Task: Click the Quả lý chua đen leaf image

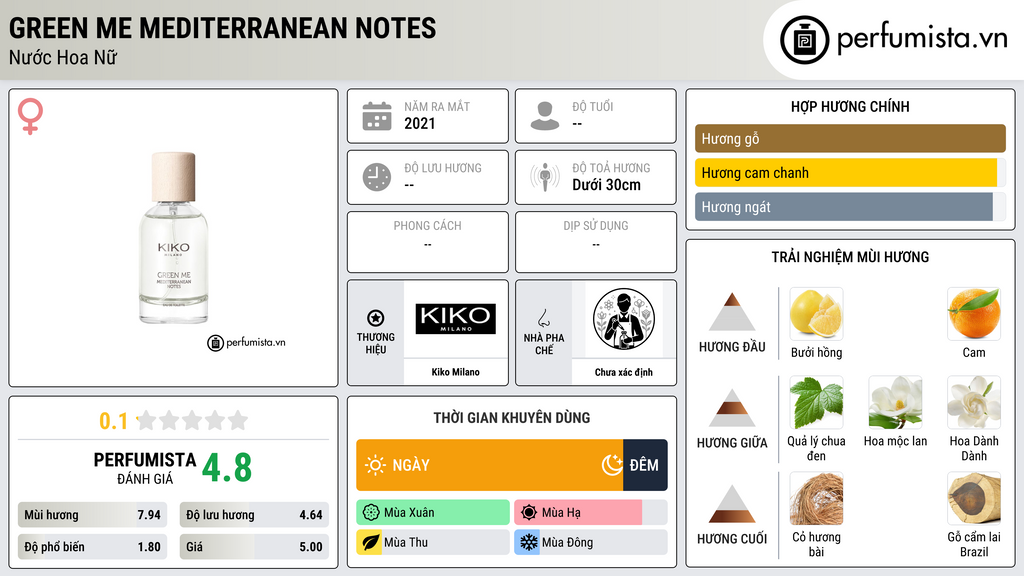Action: [816, 402]
